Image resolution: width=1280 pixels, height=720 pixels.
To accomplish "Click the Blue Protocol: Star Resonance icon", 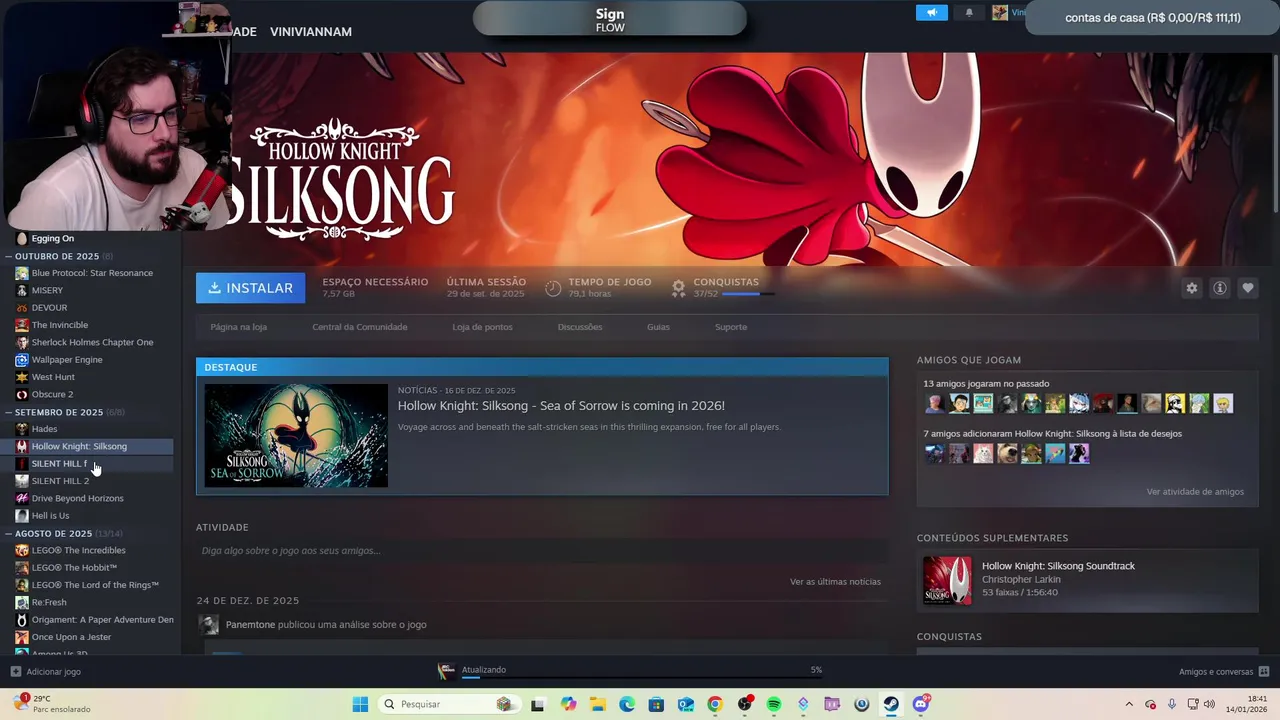I will tap(22, 273).
